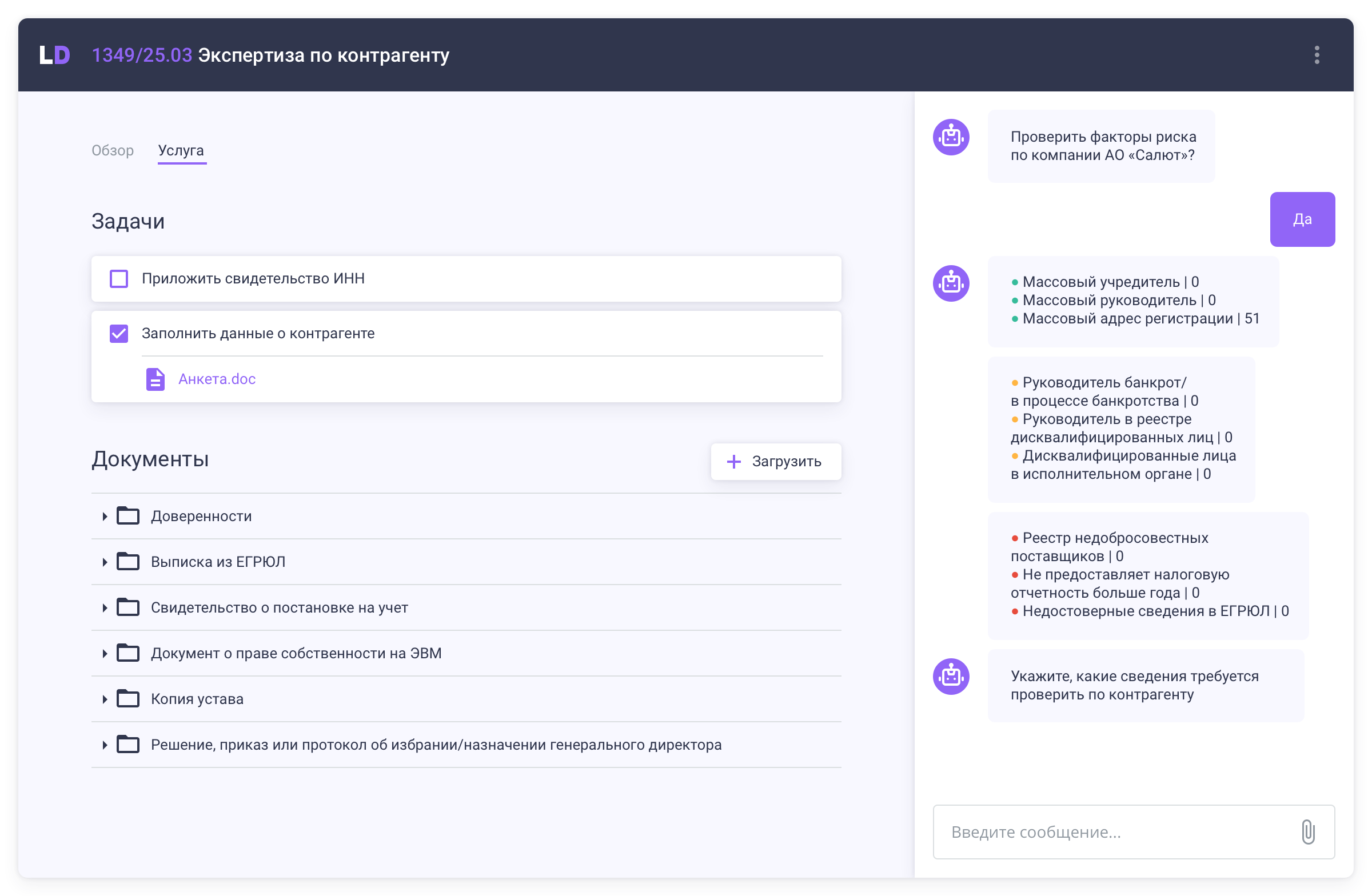The height and width of the screenshot is (896, 1372).
Task: Uncheck the Заполнить данные о контрагенте task
Action: coord(119,334)
